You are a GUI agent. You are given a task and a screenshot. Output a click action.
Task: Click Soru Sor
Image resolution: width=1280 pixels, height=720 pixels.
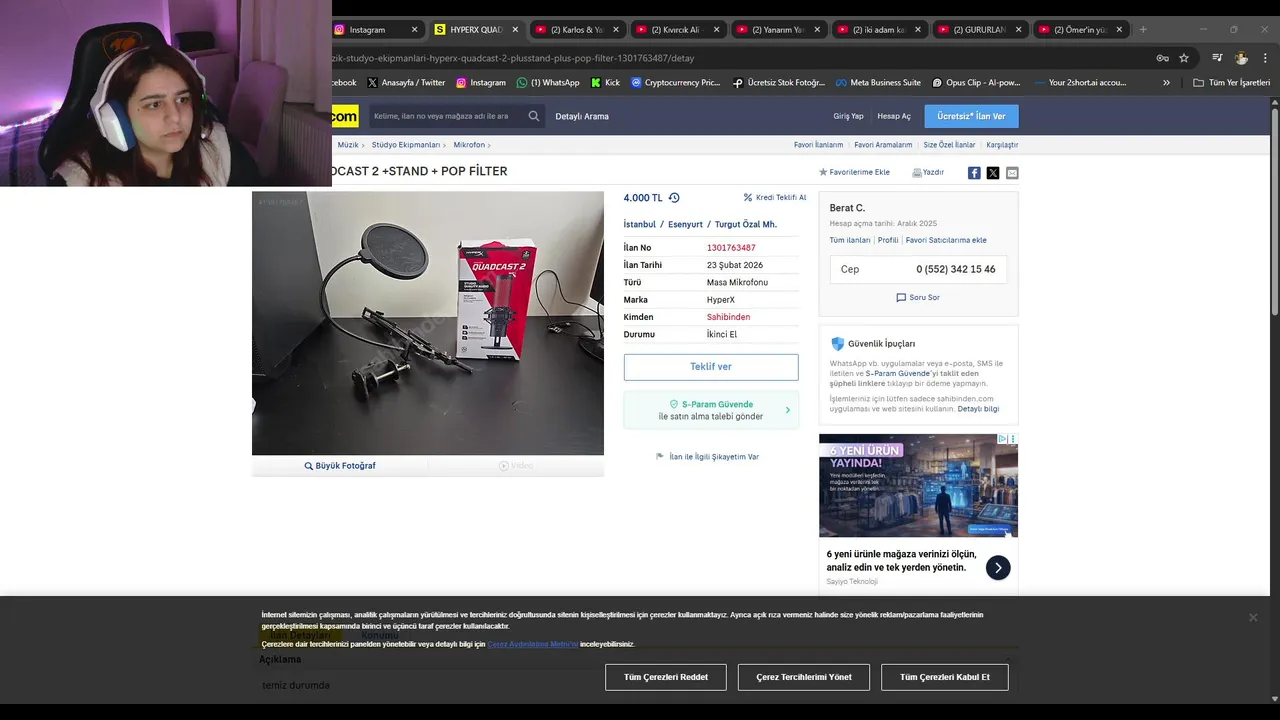tap(918, 297)
